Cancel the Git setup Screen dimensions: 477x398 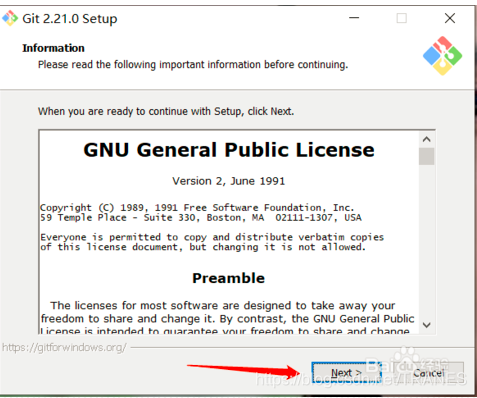(x=429, y=373)
